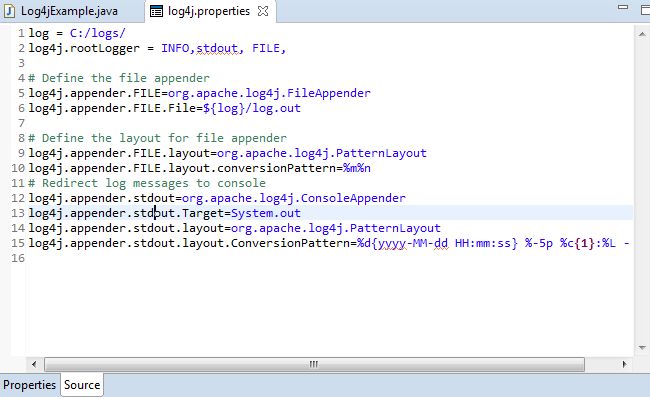Click comment '# Redirect log messages to console'

coord(147,183)
